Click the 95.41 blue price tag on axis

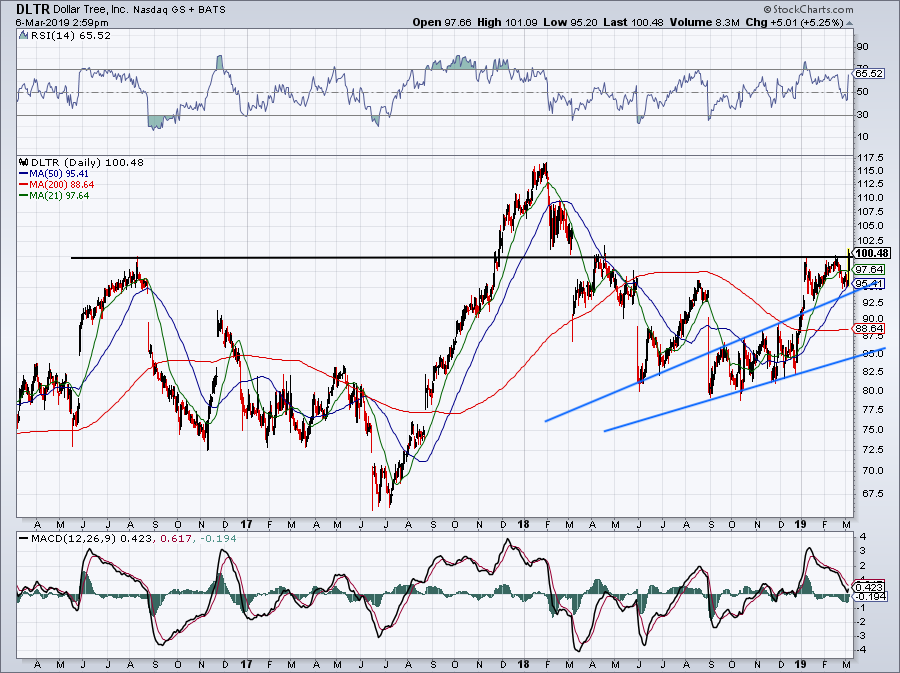point(869,283)
